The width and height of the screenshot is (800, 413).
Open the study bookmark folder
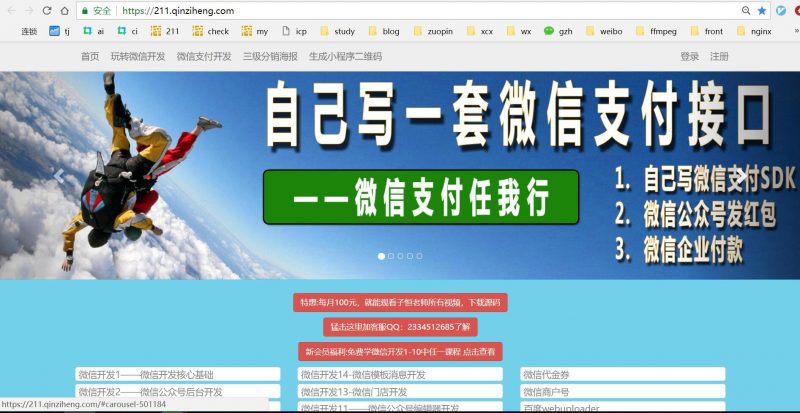pos(337,31)
